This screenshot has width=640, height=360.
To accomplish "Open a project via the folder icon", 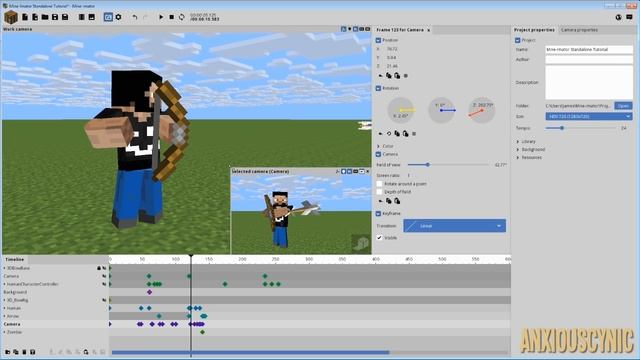I will (45, 17).
